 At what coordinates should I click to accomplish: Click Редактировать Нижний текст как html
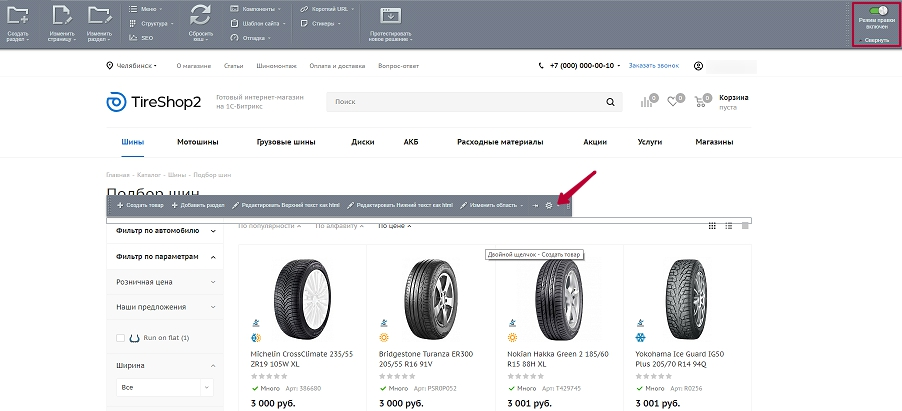(x=400, y=206)
